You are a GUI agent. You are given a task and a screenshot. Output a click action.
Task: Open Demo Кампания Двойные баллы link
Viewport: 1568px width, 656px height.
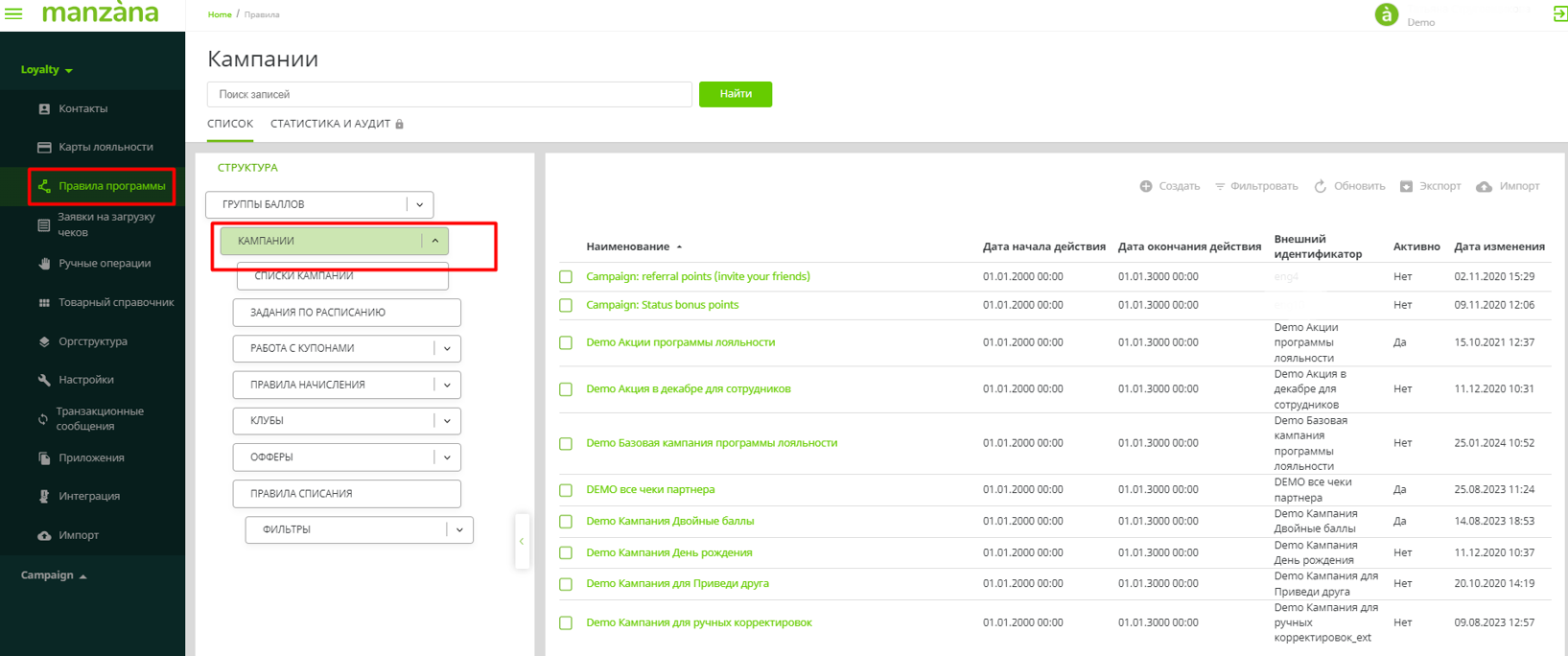669,521
